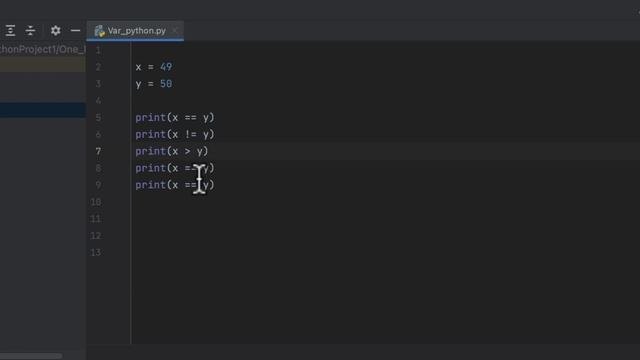The width and height of the screenshot is (640, 360).
Task: Click line number 5 in gutter
Action: pos(98,118)
